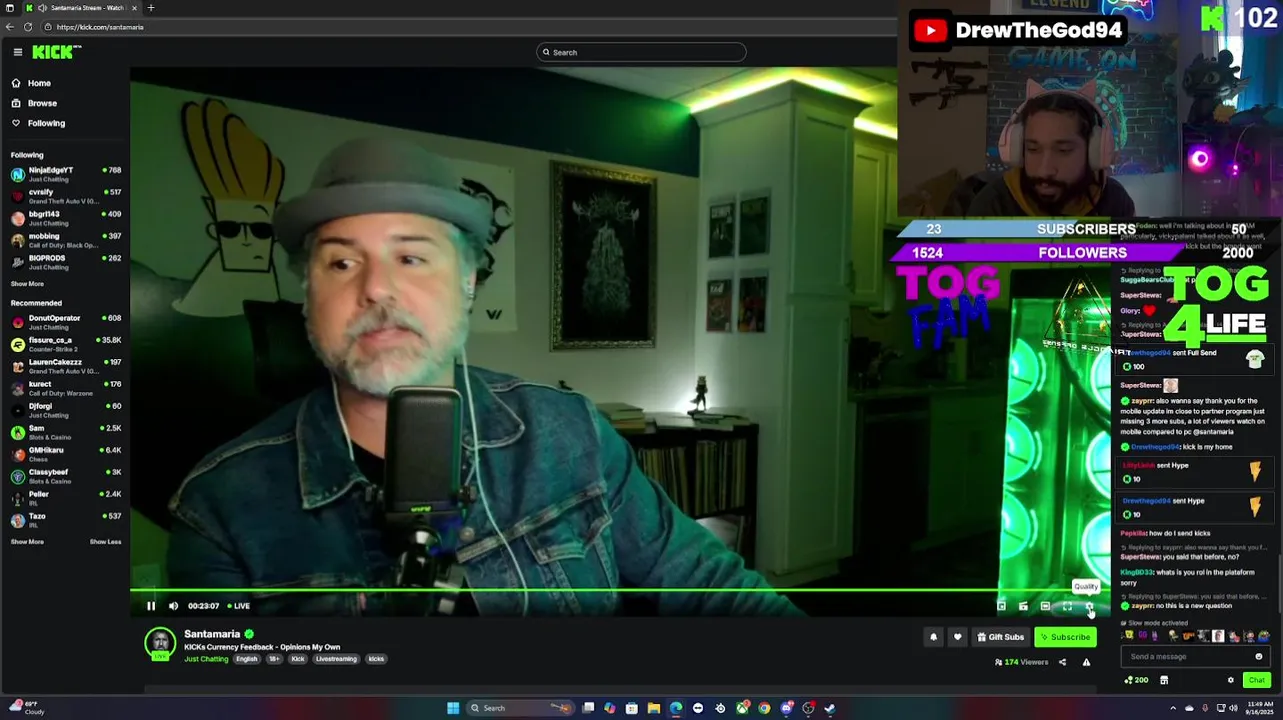The image size is (1283, 720).
Task: Open fissure_cs_a recommended channel
Action: tap(65, 344)
